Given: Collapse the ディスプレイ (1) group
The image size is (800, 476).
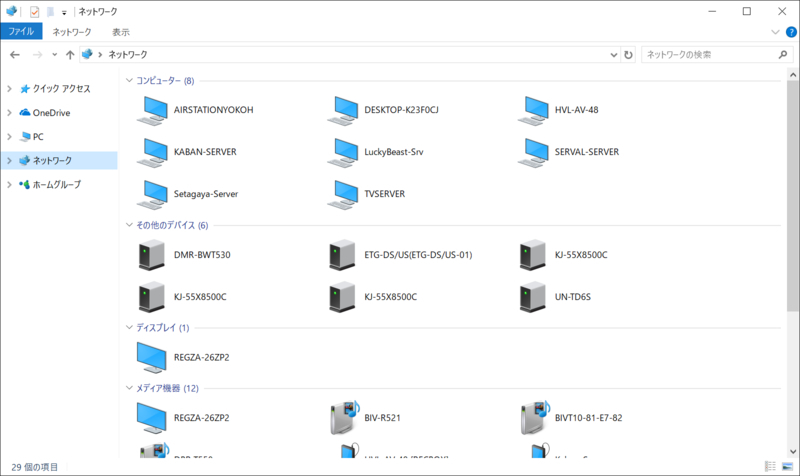Looking at the screenshot, I should pyautogui.click(x=129, y=328).
